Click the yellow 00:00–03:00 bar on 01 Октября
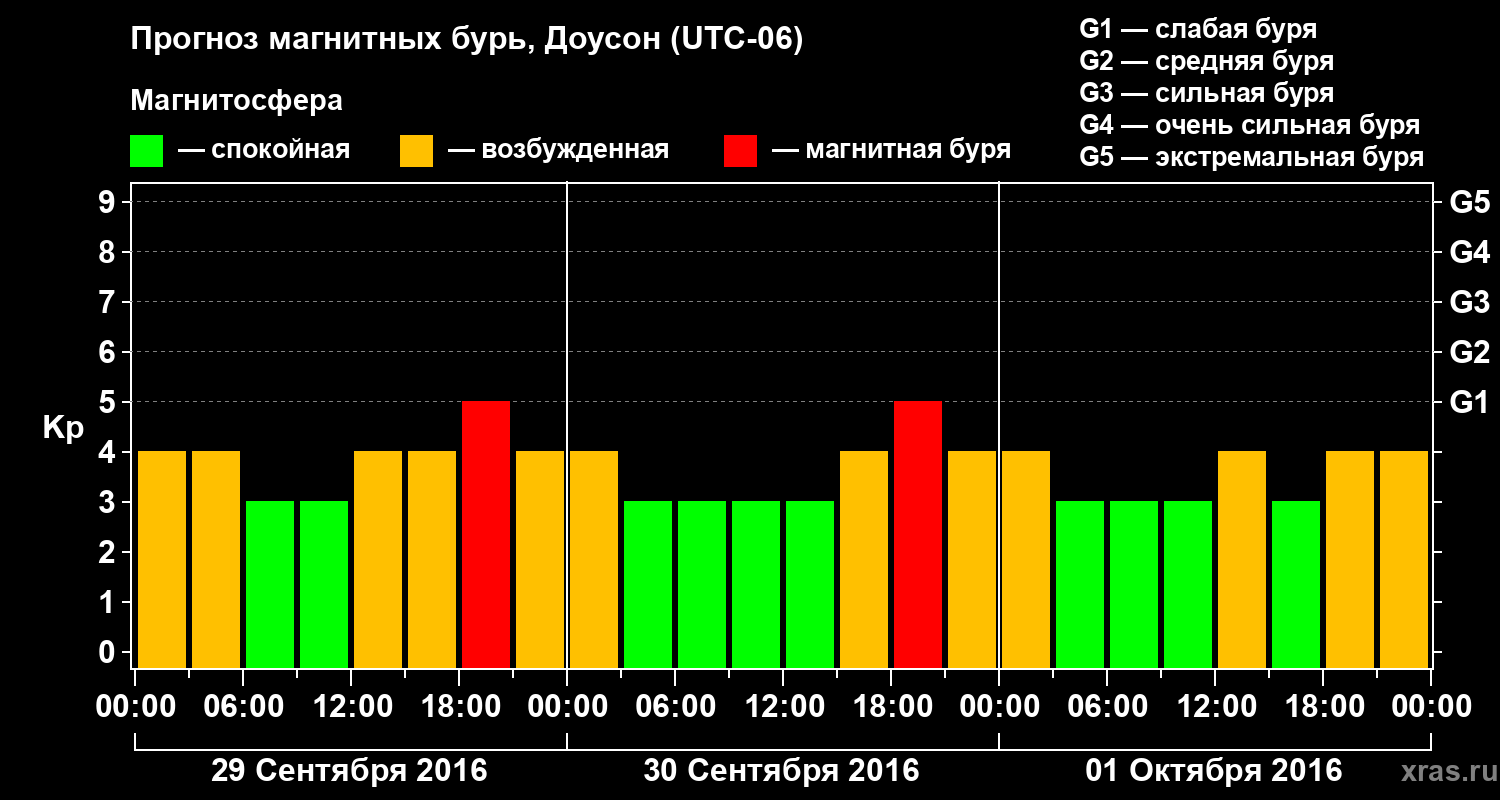The height and width of the screenshot is (800, 1500). point(1026,560)
